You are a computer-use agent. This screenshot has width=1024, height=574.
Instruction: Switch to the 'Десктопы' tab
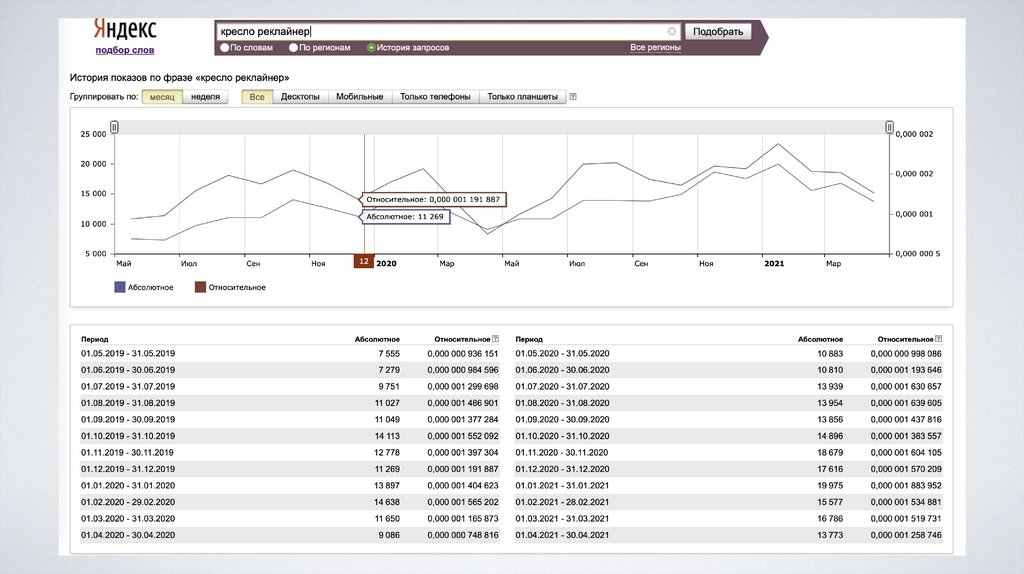coord(300,97)
